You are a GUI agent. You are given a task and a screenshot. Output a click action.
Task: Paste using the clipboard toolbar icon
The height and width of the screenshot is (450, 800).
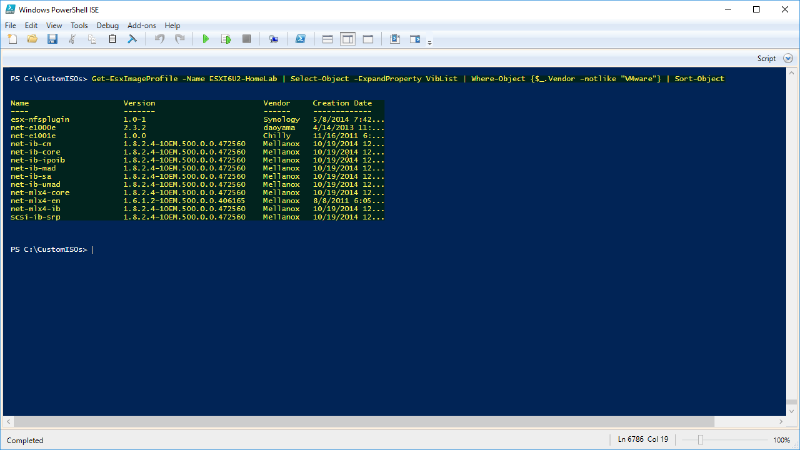[x=111, y=39]
